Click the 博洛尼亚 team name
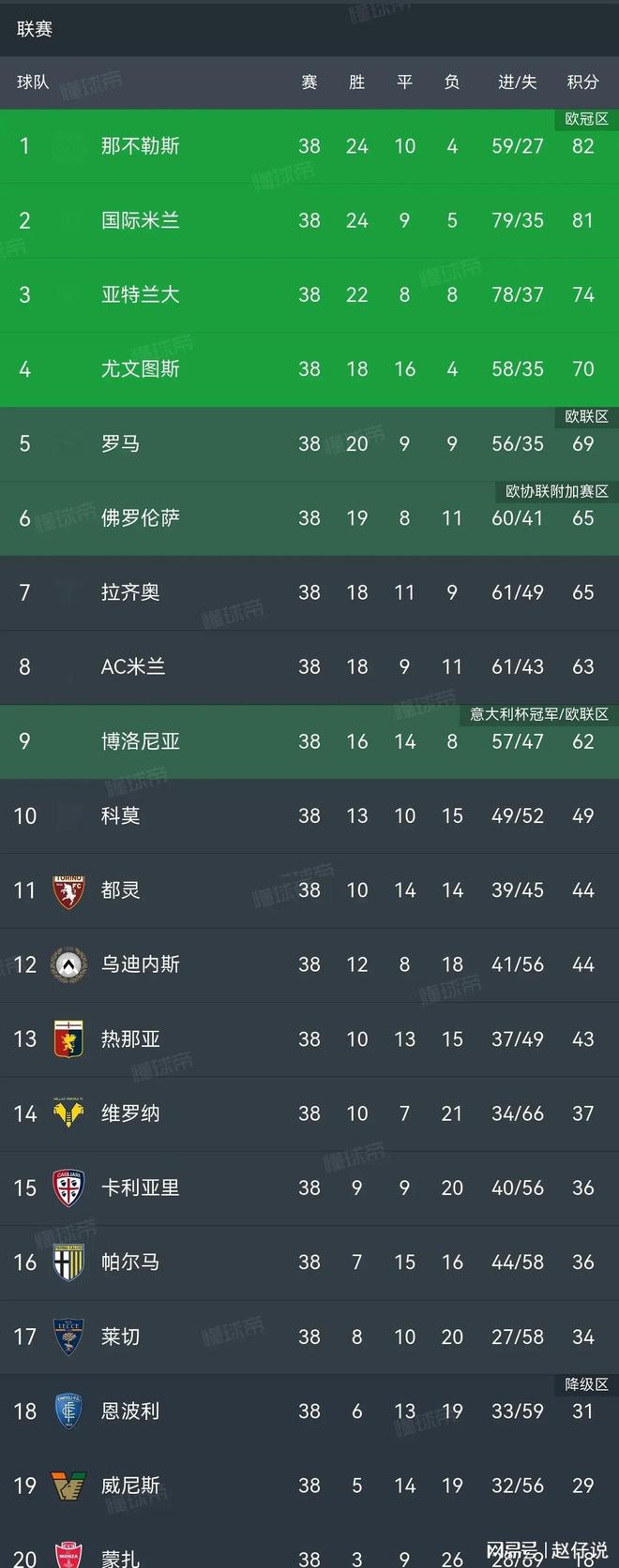 [141, 741]
